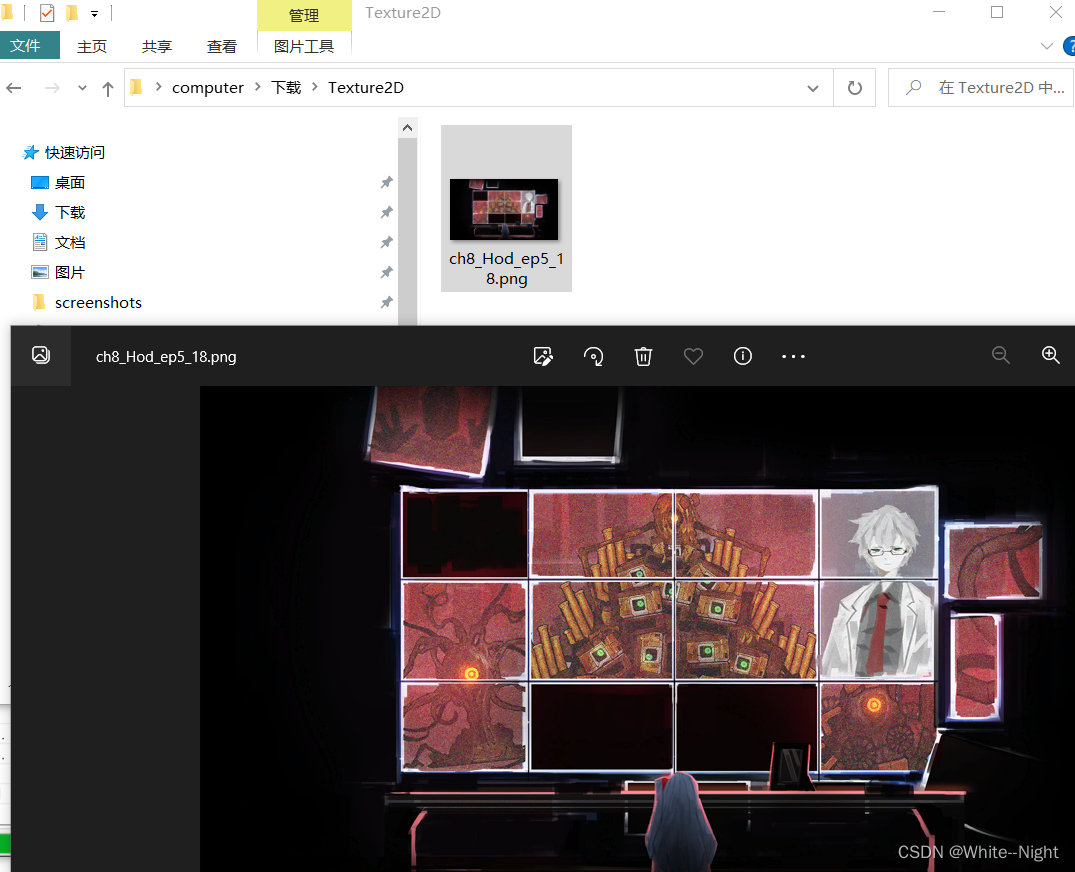Delete the image with trash icon
The width and height of the screenshot is (1075, 872).
pyautogui.click(x=643, y=356)
